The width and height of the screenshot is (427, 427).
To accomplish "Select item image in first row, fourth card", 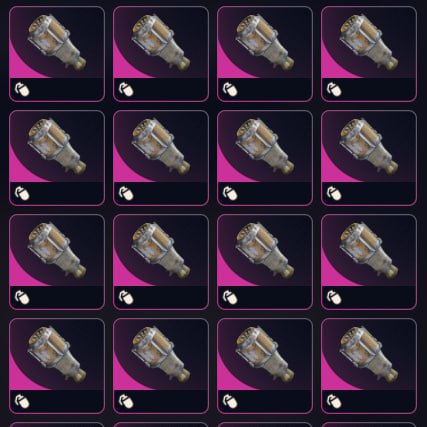I will 369,42.
